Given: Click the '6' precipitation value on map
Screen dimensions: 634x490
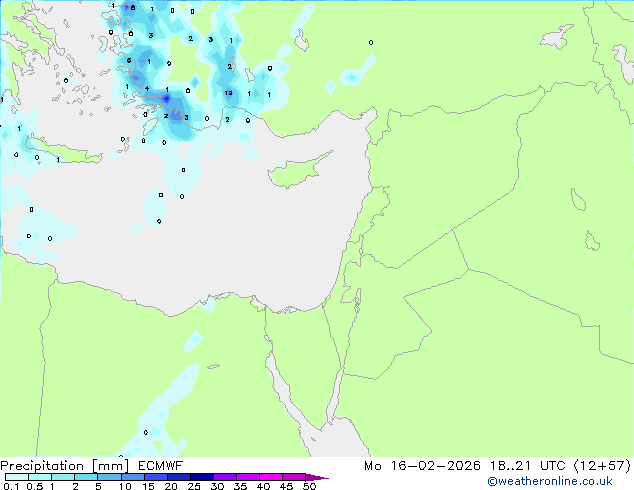Looking at the screenshot, I should point(129,61).
